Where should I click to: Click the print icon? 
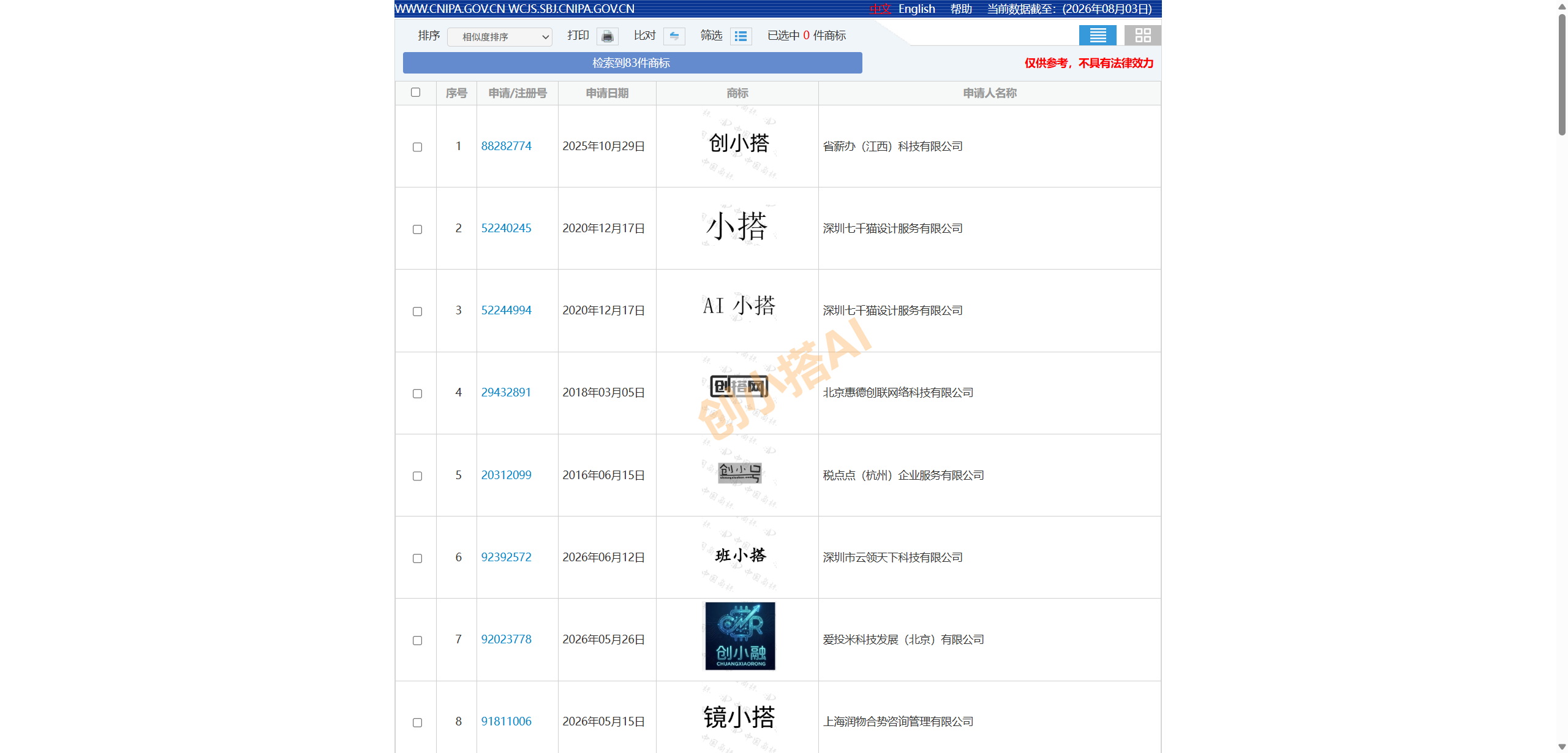(607, 36)
